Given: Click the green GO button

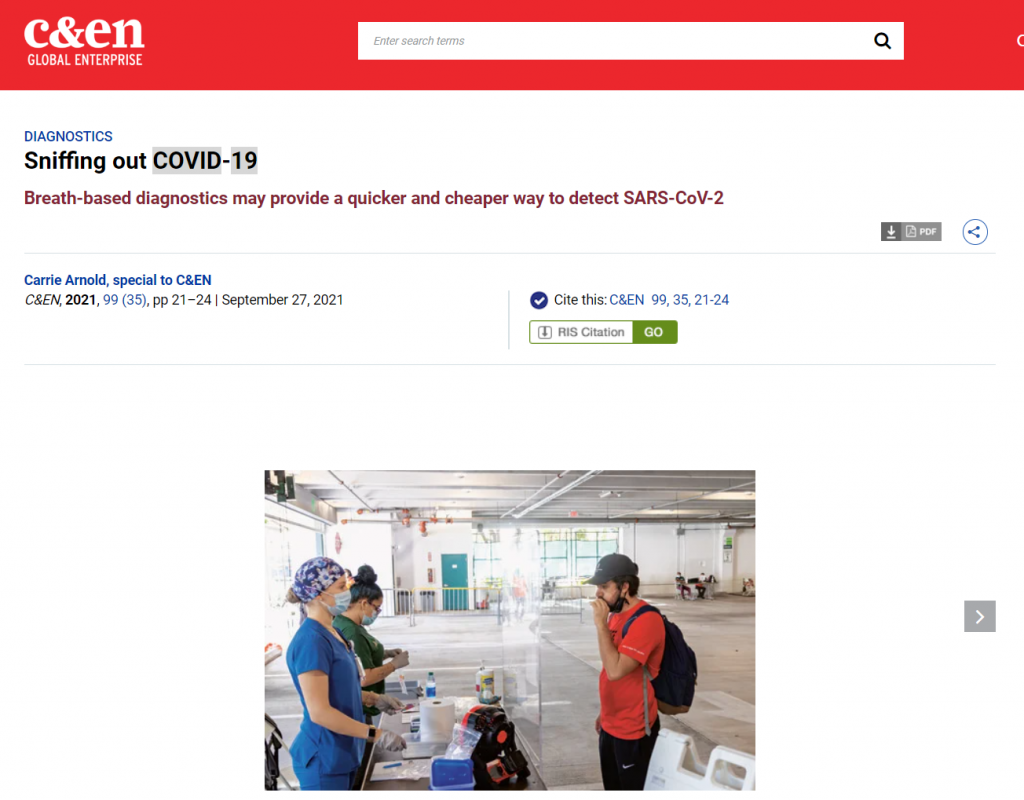Looking at the screenshot, I should 654,332.
